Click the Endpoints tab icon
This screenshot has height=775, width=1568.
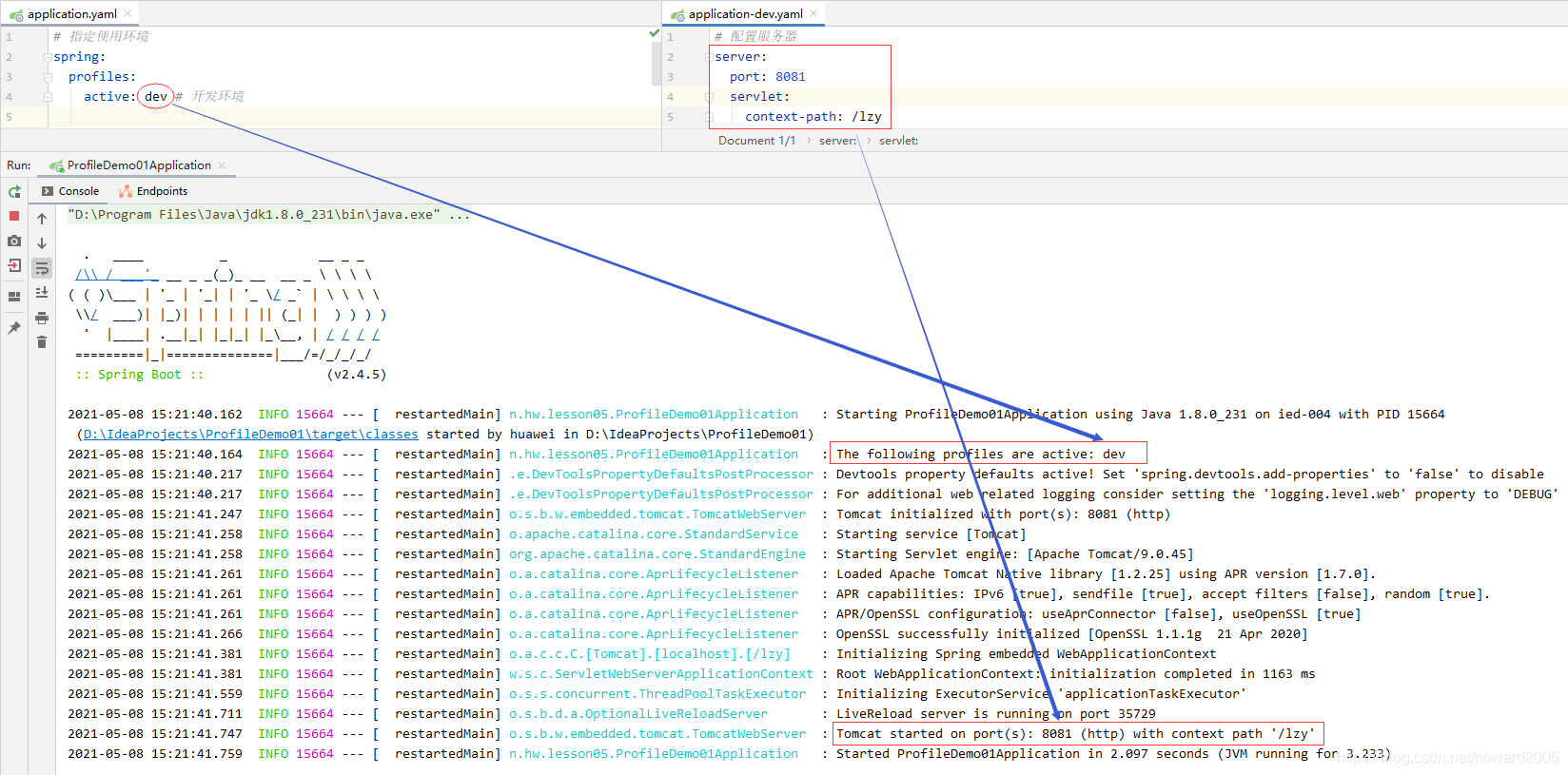(x=126, y=191)
